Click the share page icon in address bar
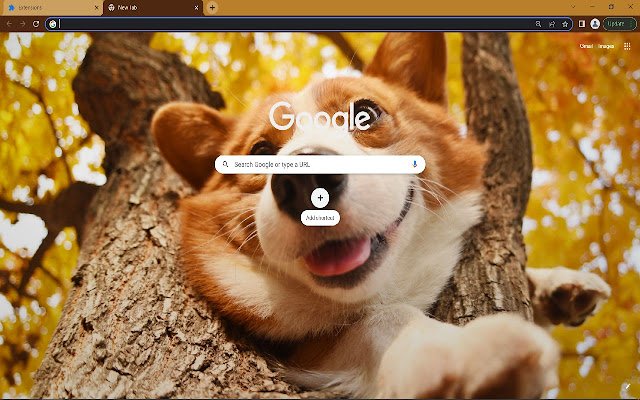Image resolution: width=640 pixels, height=400 pixels. [x=552, y=23]
